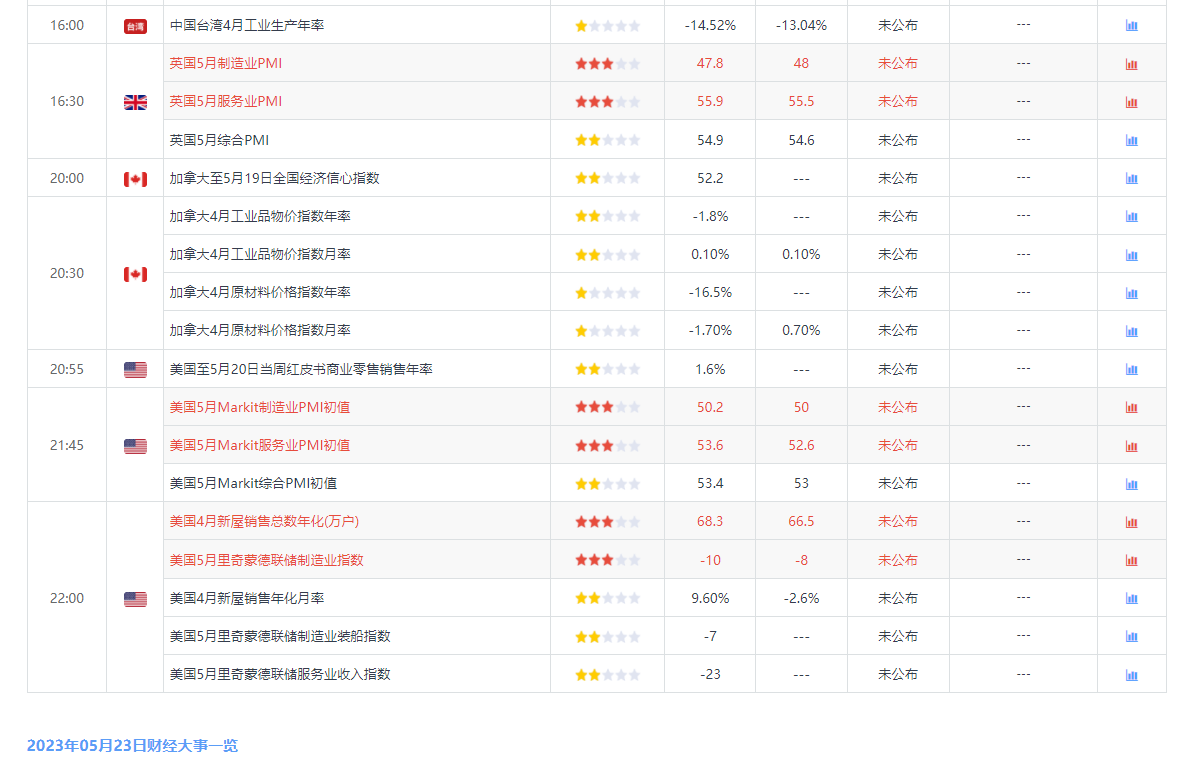1185x762 pixels.
Task: Open the 英国5月服务业PMI indicator
Action: tap(226, 101)
